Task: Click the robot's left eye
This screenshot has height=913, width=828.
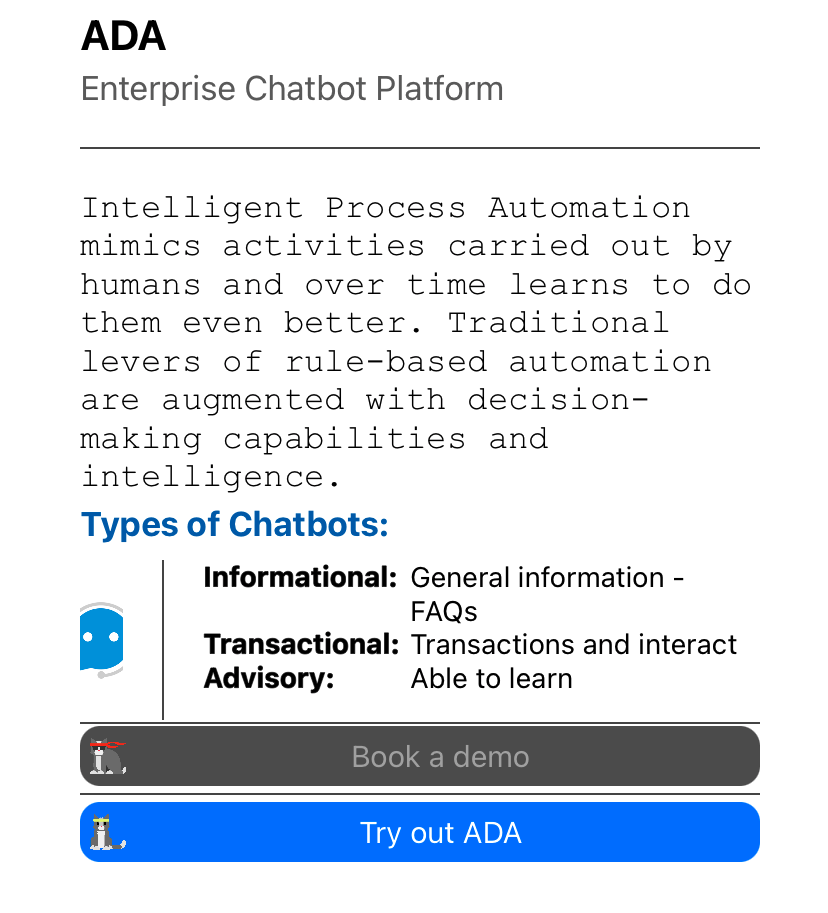Action: click(x=87, y=637)
